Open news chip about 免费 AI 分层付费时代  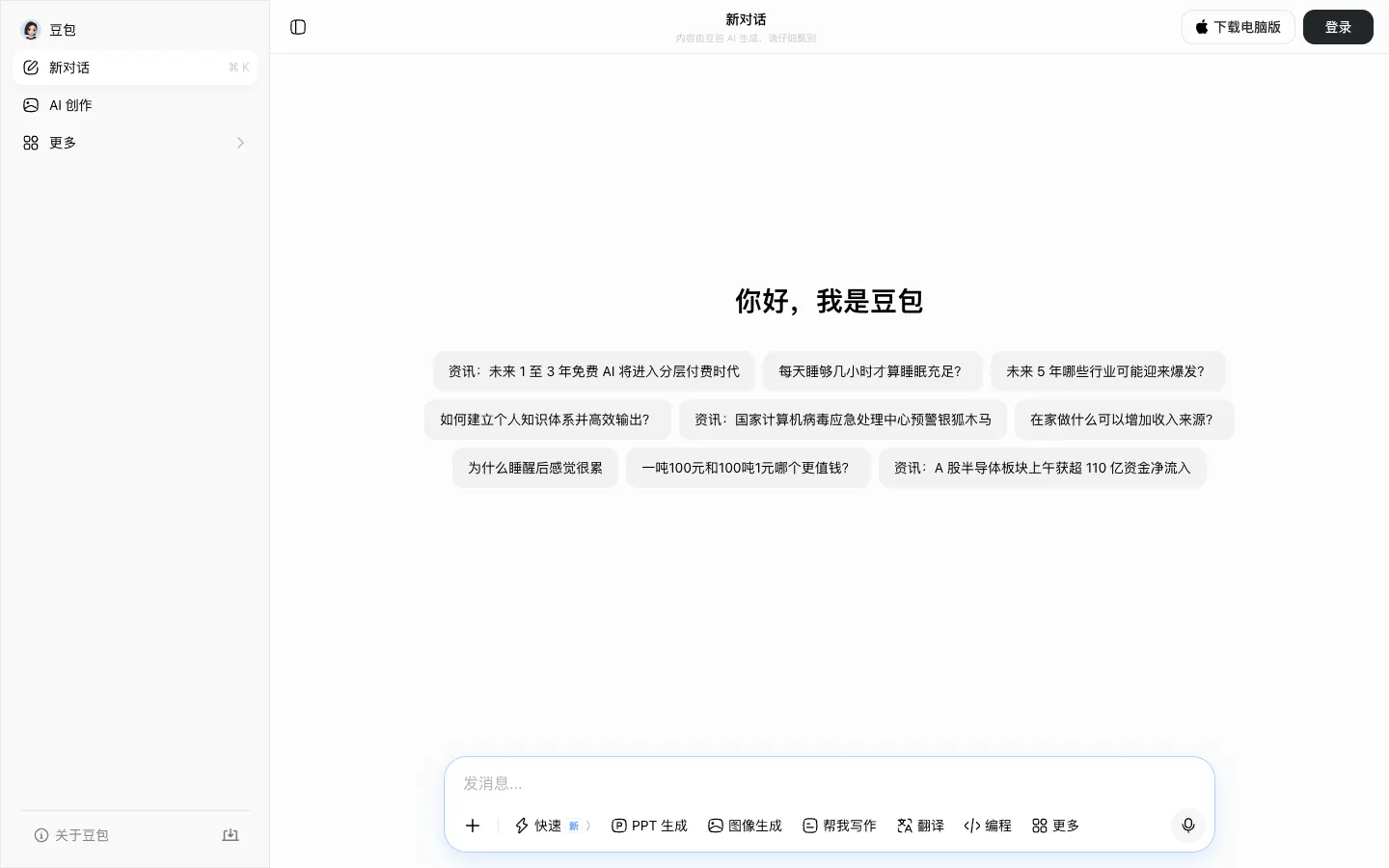[x=594, y=371]
